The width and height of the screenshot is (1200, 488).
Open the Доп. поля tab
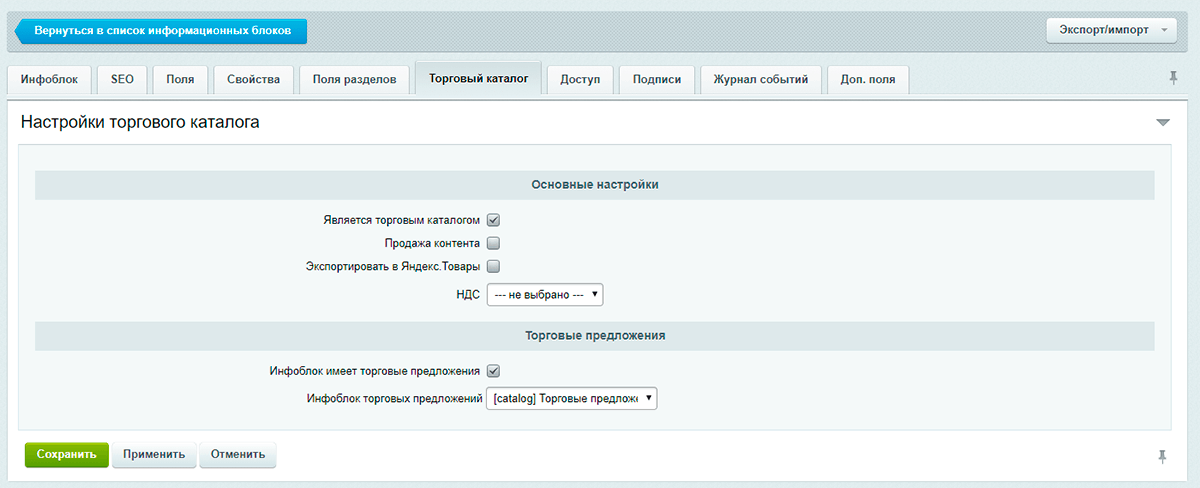pyautogui.click(x=868, y=79)
